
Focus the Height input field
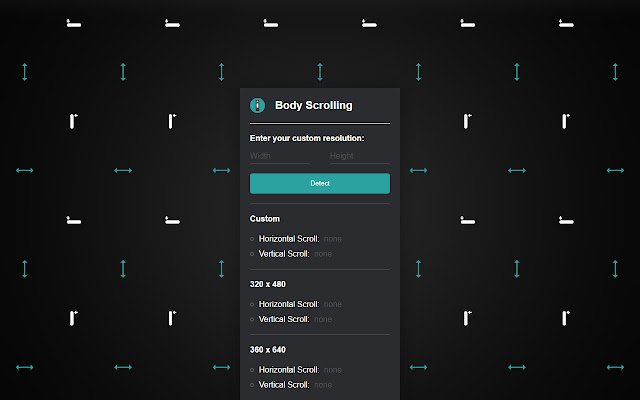pyautogui.click(x=360, y=156)
